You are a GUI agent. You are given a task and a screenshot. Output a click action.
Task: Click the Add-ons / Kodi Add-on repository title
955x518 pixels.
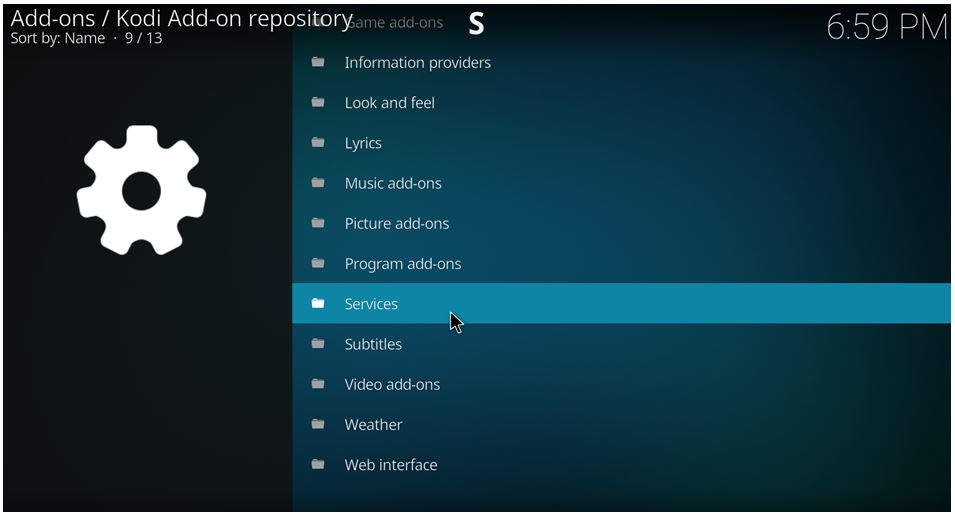coord(181,18)
